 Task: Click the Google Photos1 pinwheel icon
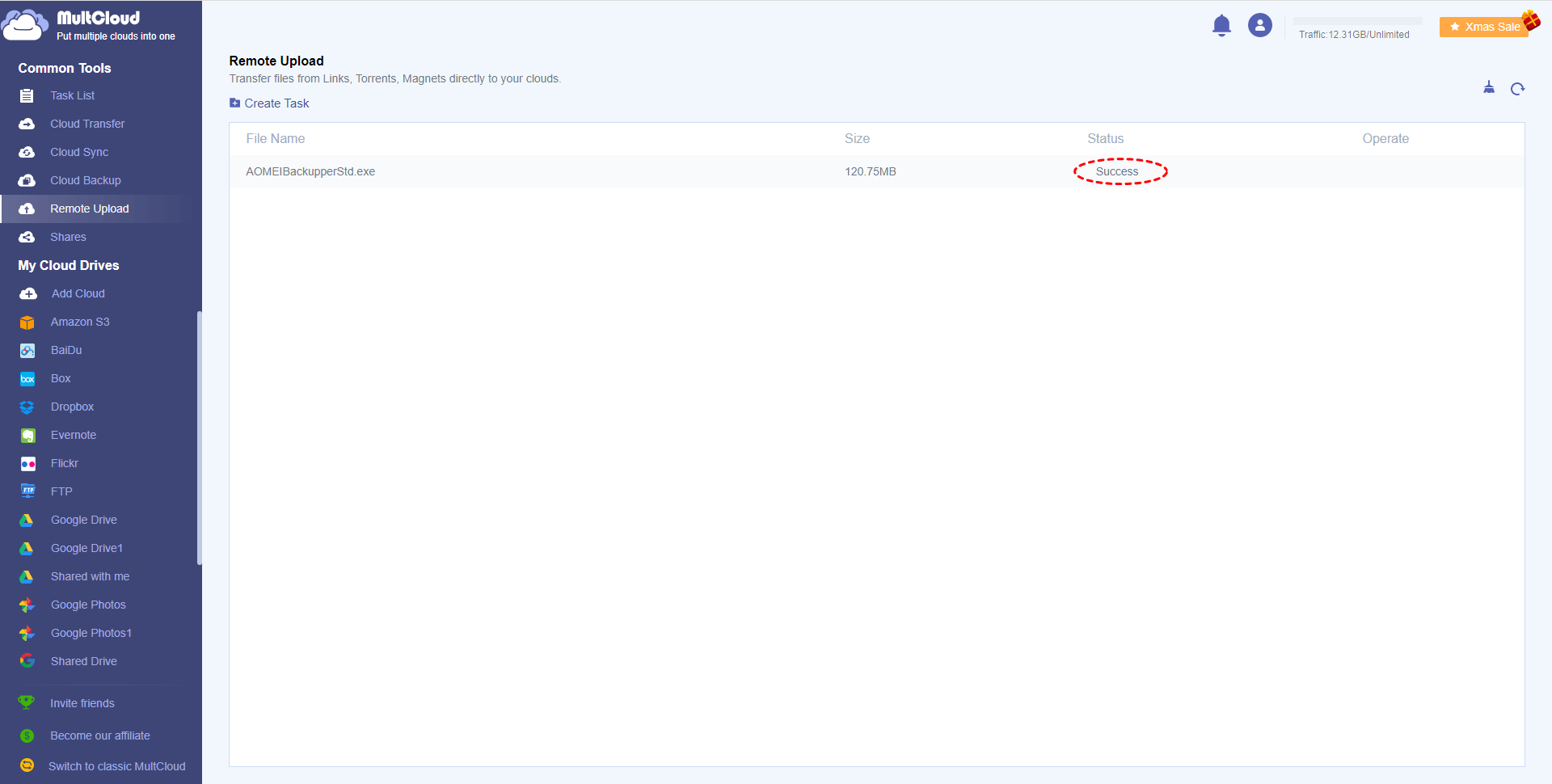point(27,633)
